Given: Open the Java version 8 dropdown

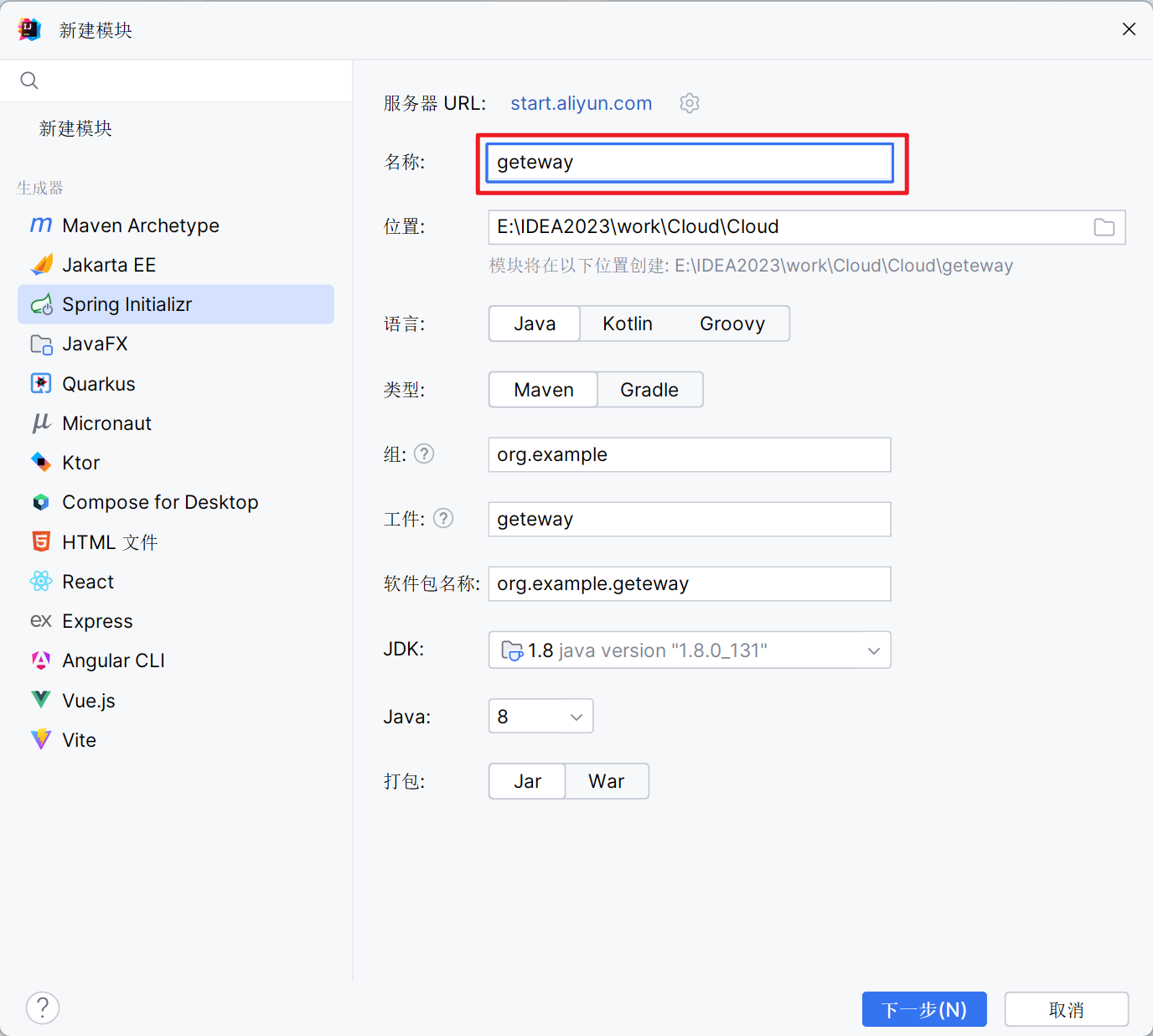Looking at the screenshot, I should [x=540, y=716].
